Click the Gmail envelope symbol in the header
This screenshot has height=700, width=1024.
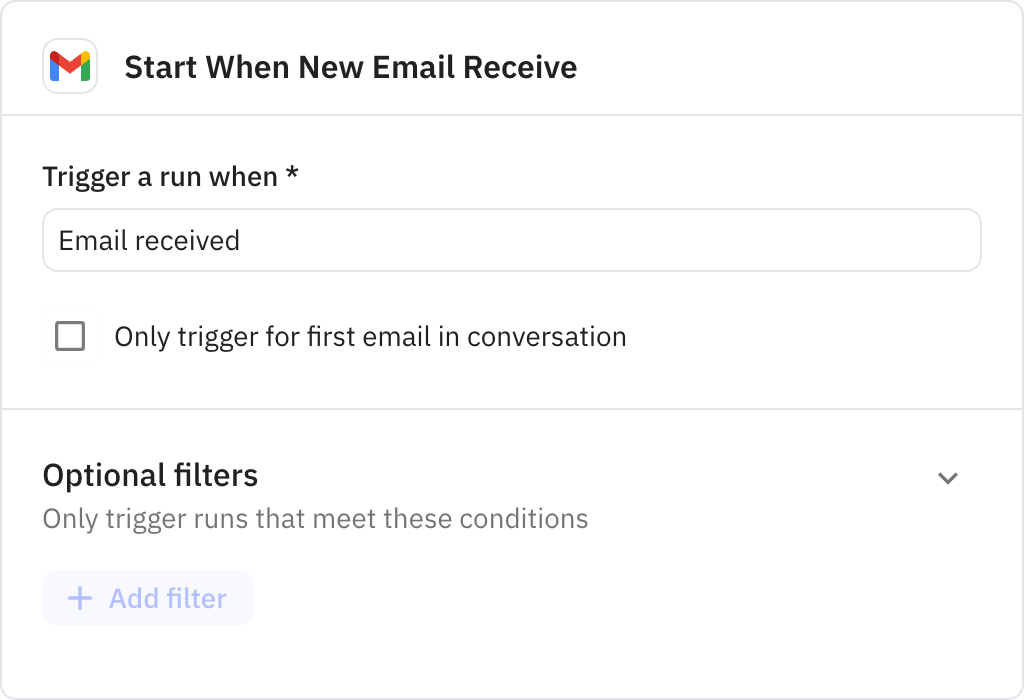(x=70, y=67)
